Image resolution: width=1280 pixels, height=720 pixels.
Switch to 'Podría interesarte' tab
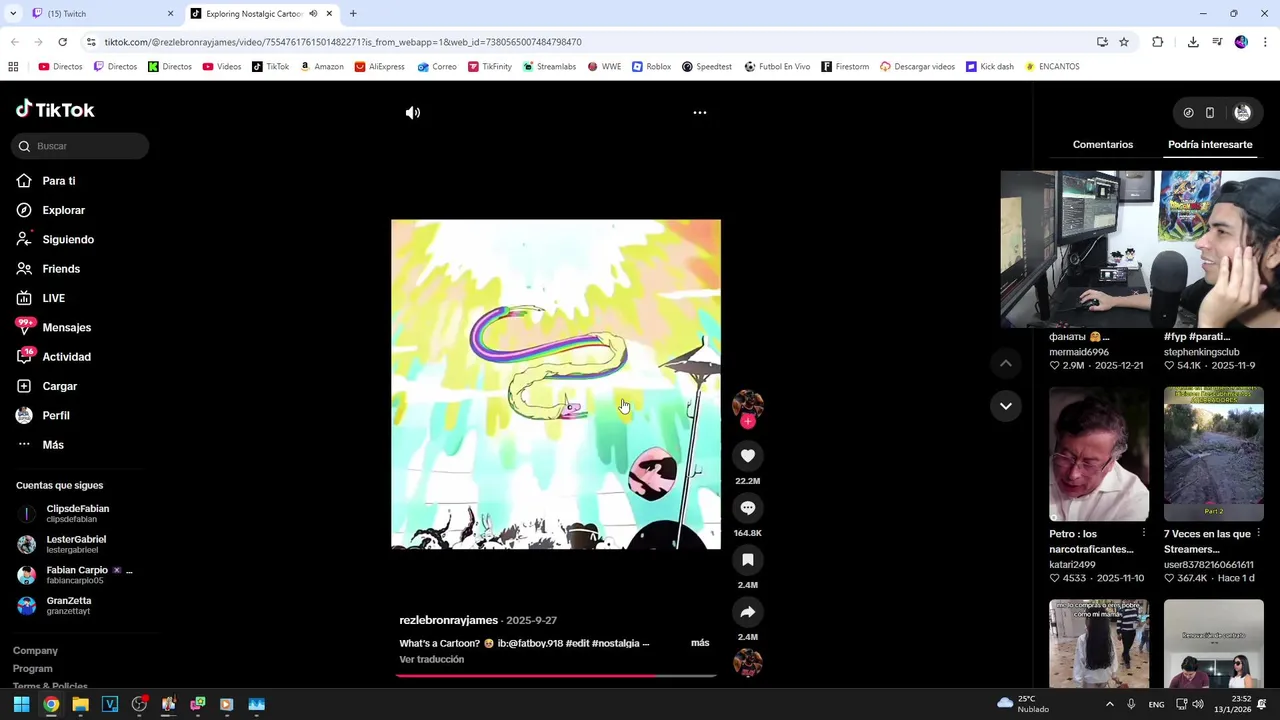point(1210,145)
